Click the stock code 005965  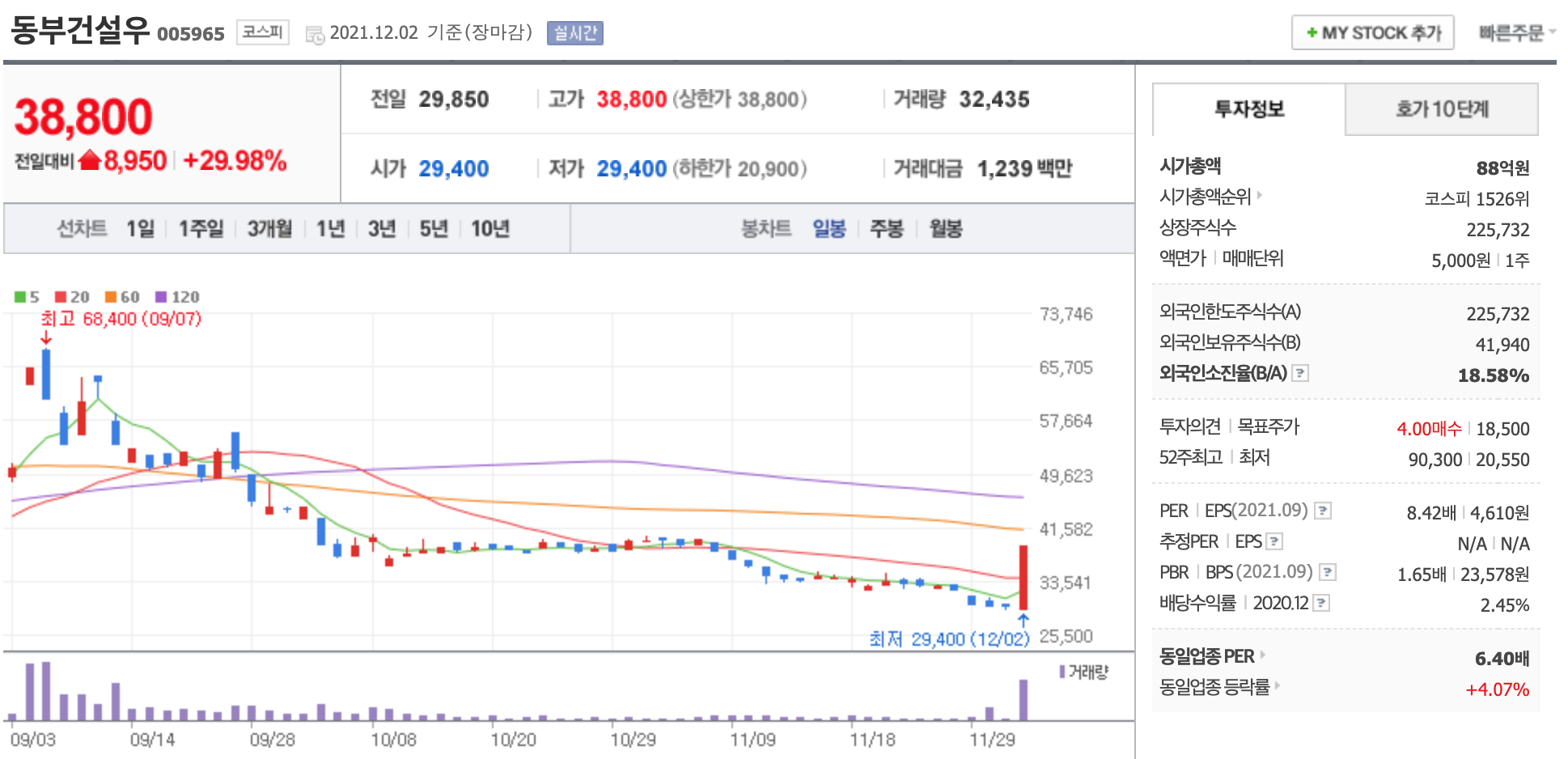pyautogui.click(x=191, y=34)
